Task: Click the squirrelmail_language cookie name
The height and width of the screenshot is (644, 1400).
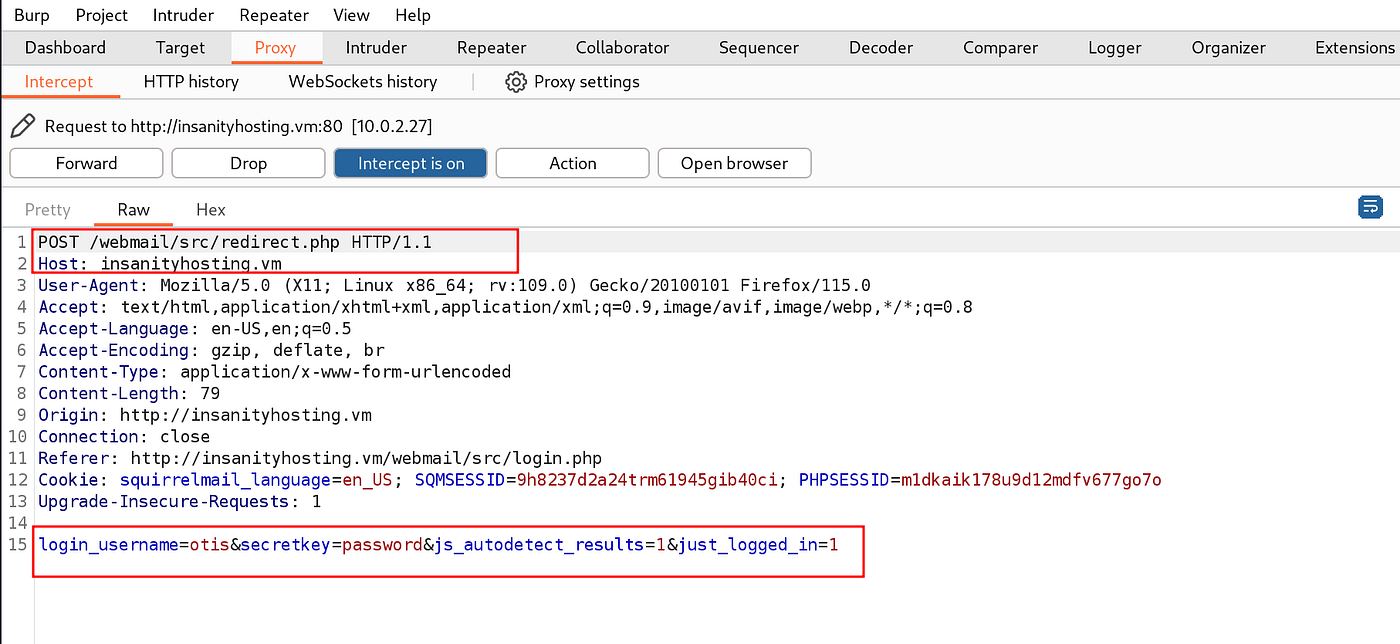Action: pos(226,480)
